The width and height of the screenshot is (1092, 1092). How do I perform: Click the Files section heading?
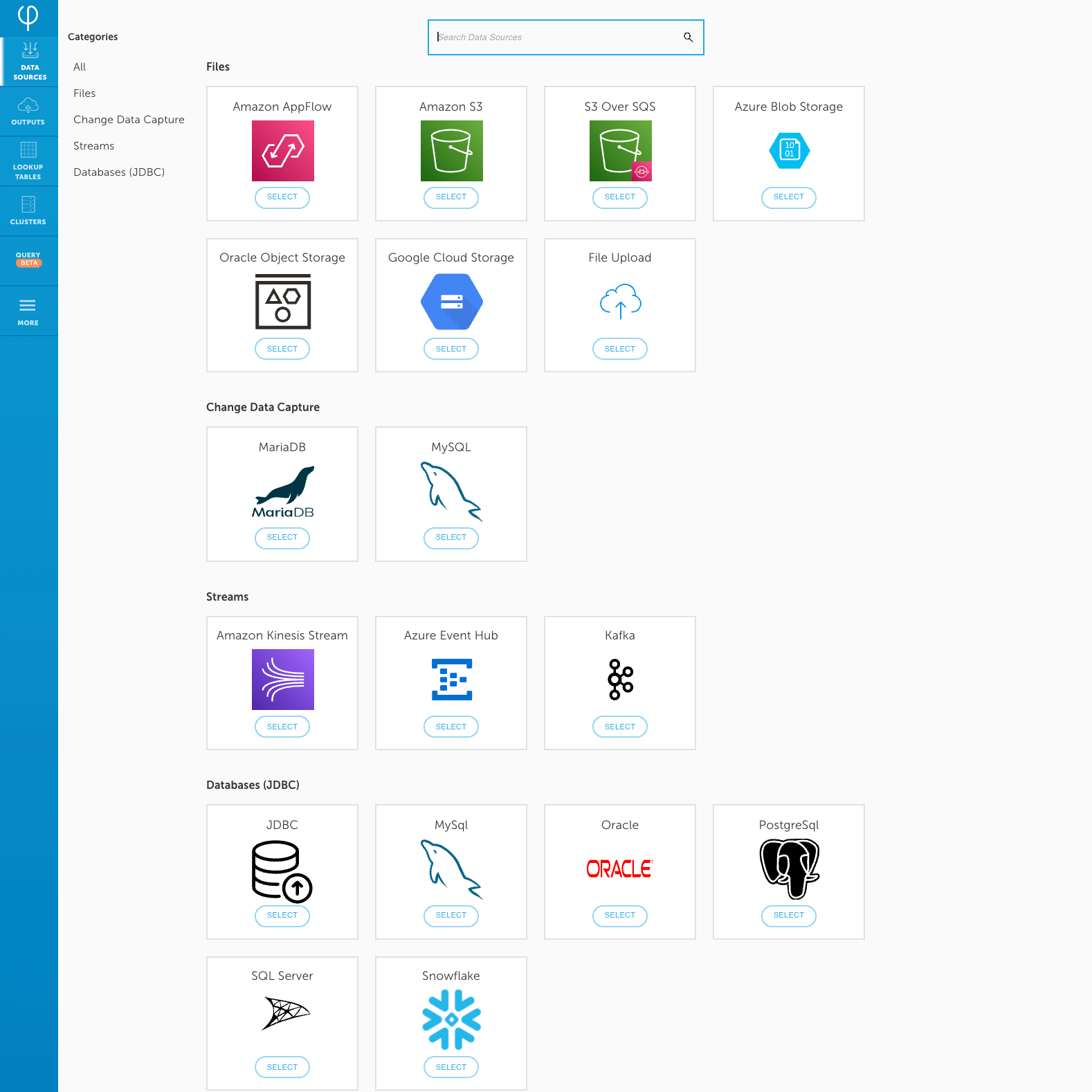tap(218, 66)
